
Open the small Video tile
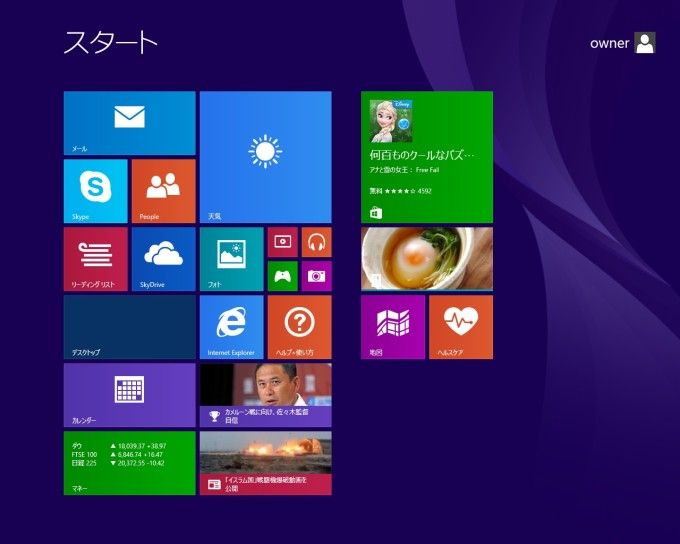click(x=283, y=242)
